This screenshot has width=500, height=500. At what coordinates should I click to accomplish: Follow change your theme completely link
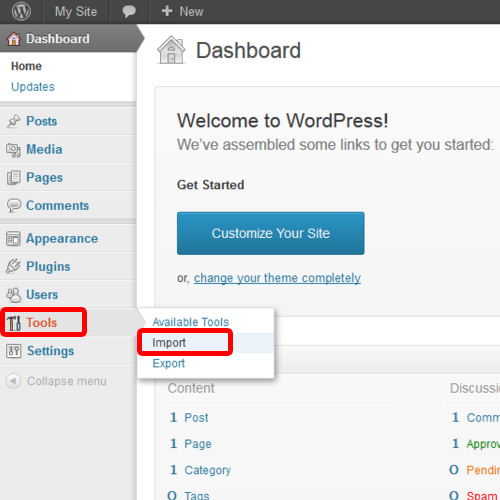(x=277, y=278)
